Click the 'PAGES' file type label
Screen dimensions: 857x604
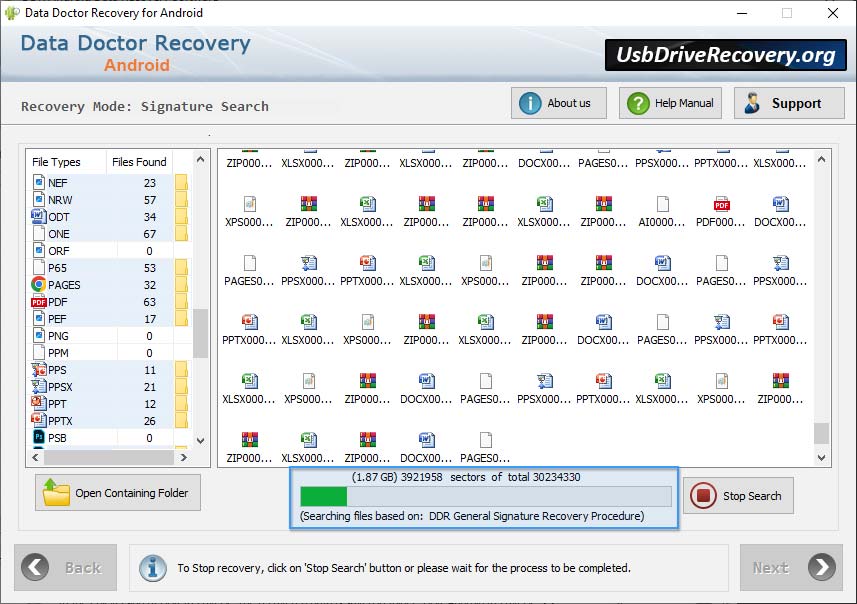[x=64, y=285]
